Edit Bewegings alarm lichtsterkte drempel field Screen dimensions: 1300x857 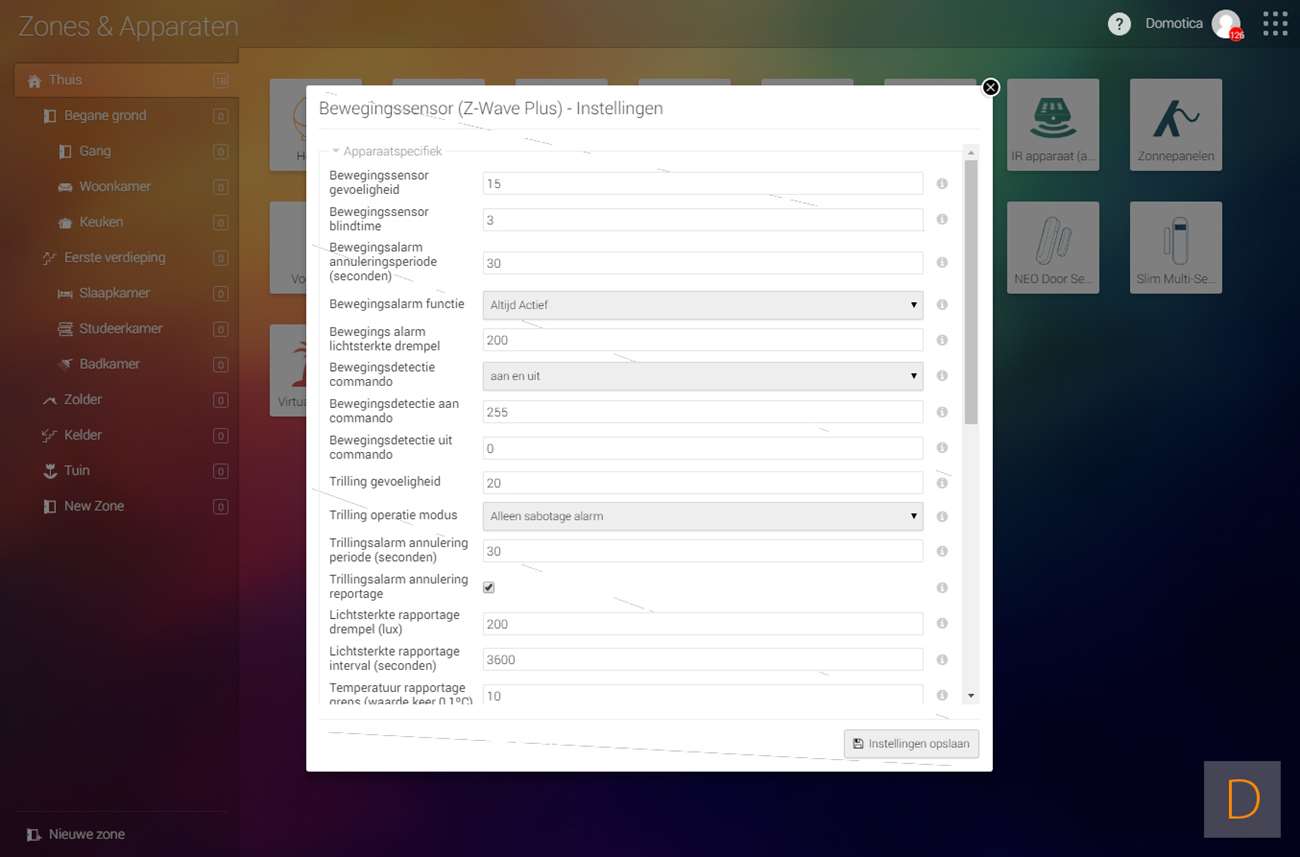(702, 340)
